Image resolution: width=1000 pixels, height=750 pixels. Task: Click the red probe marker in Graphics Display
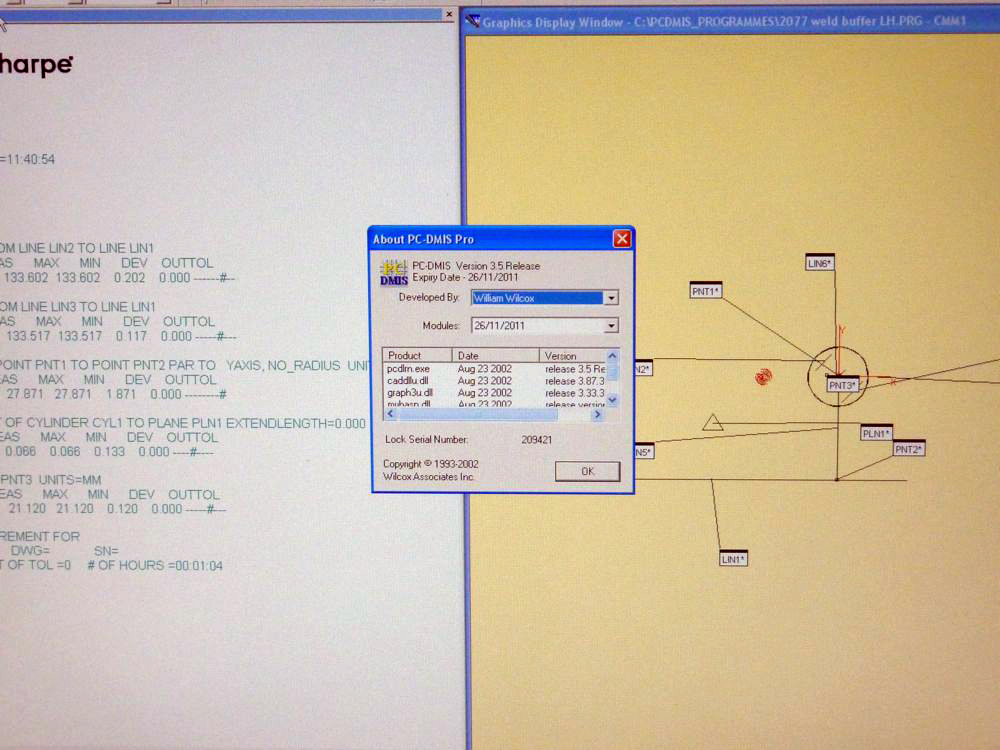pyautogui.click(x=763, y=377)
